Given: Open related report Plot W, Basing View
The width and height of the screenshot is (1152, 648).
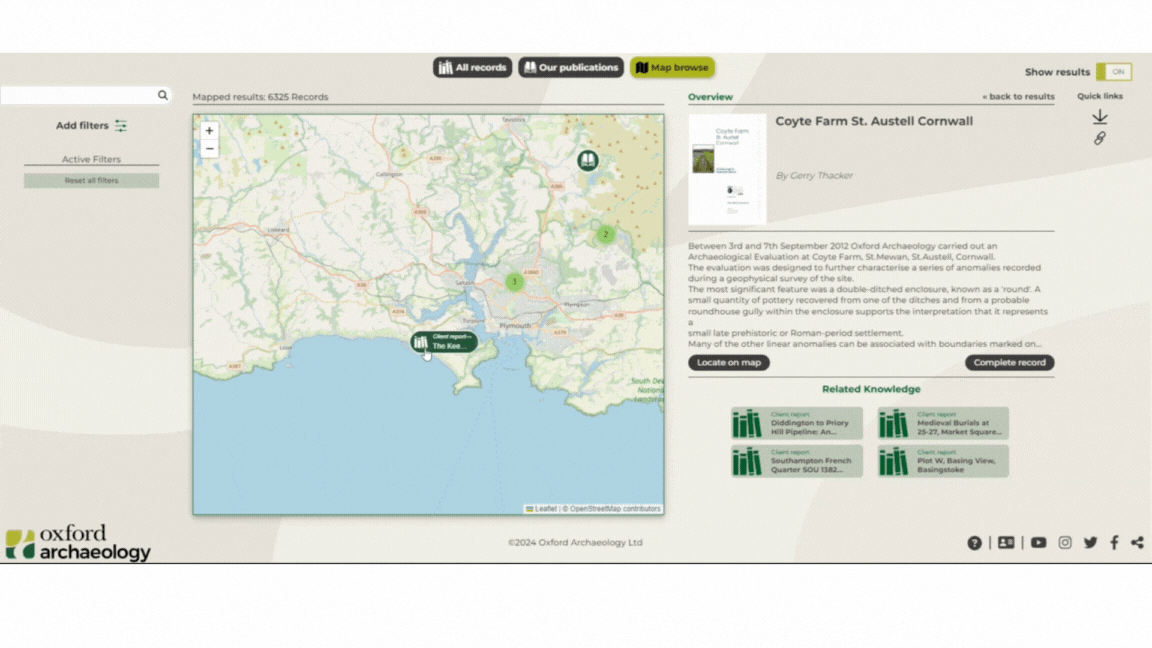Looking at the screenshot, I should (x=943, y=461).
